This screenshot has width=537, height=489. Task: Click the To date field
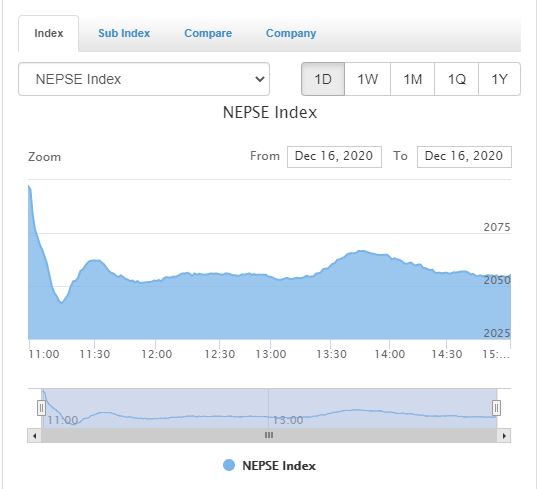[464, 156]
